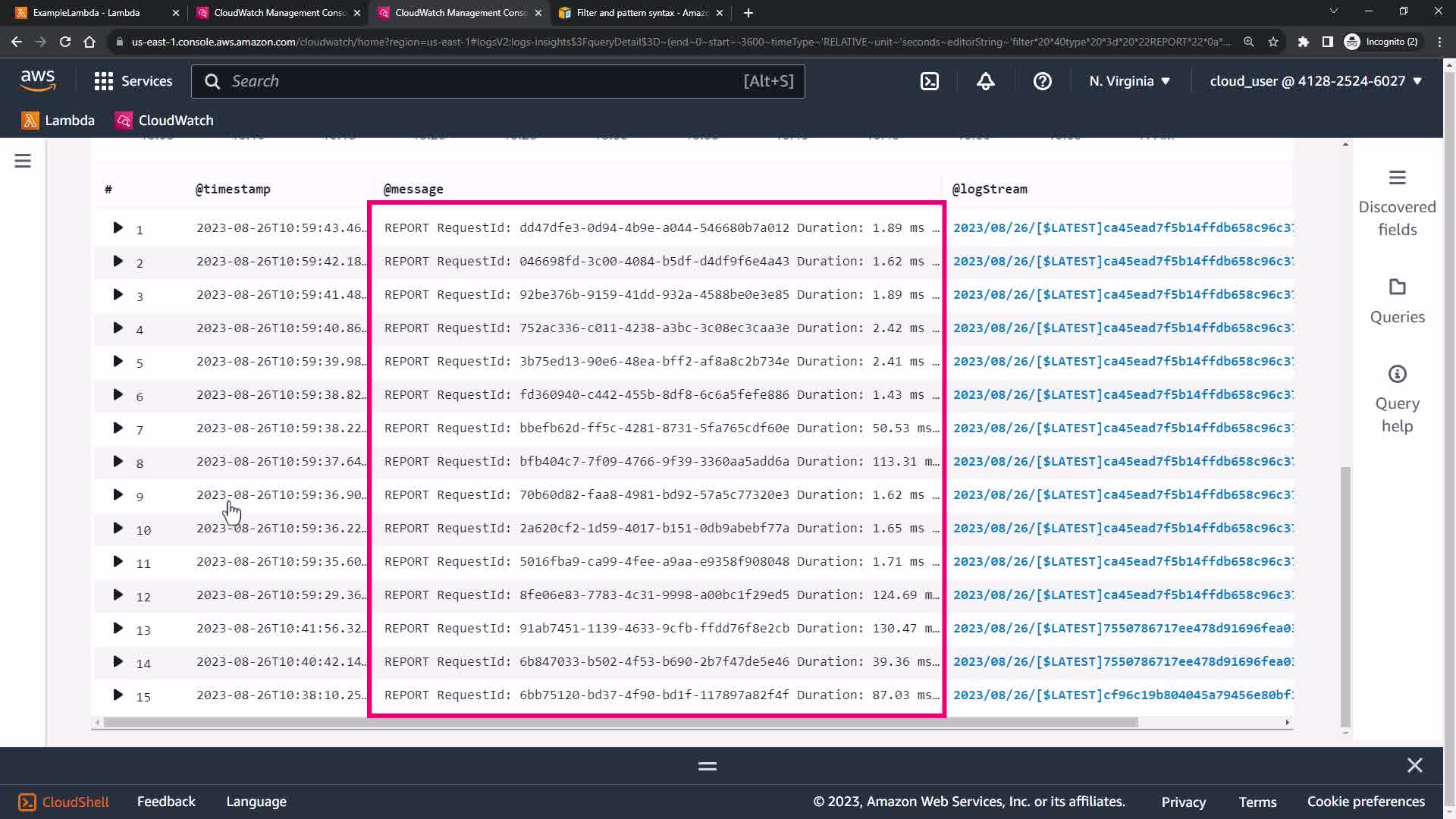The width and height of the screenshot is (1456, 819).
Task: Click the AWS support help icon
Action: (1042, 81)
